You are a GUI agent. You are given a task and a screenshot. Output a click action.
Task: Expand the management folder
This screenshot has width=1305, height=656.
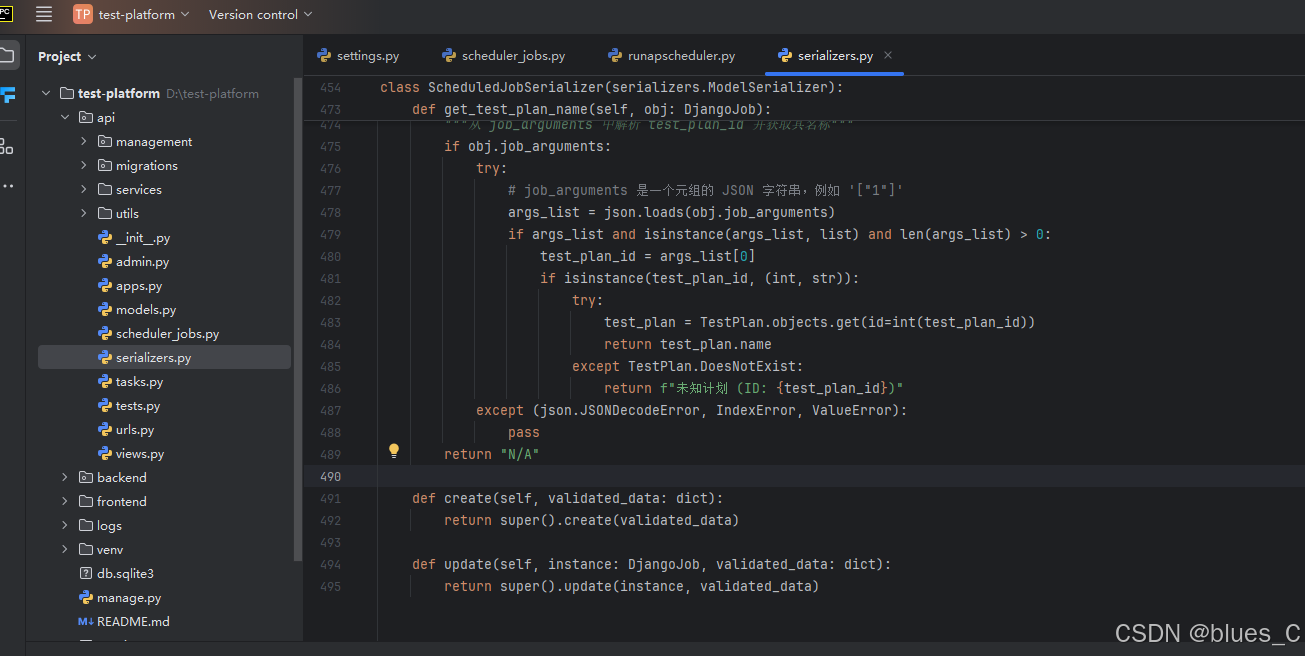tap(84, 141)
